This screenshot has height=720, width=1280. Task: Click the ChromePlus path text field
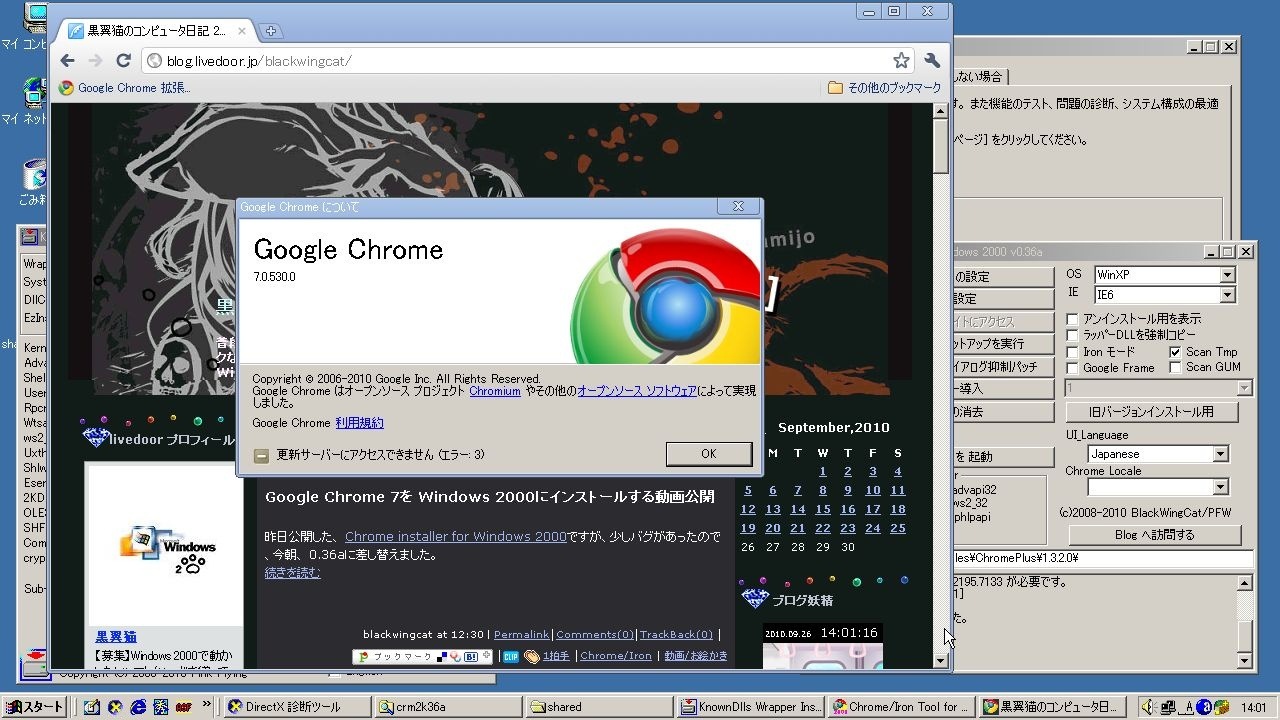point(1103,559)
